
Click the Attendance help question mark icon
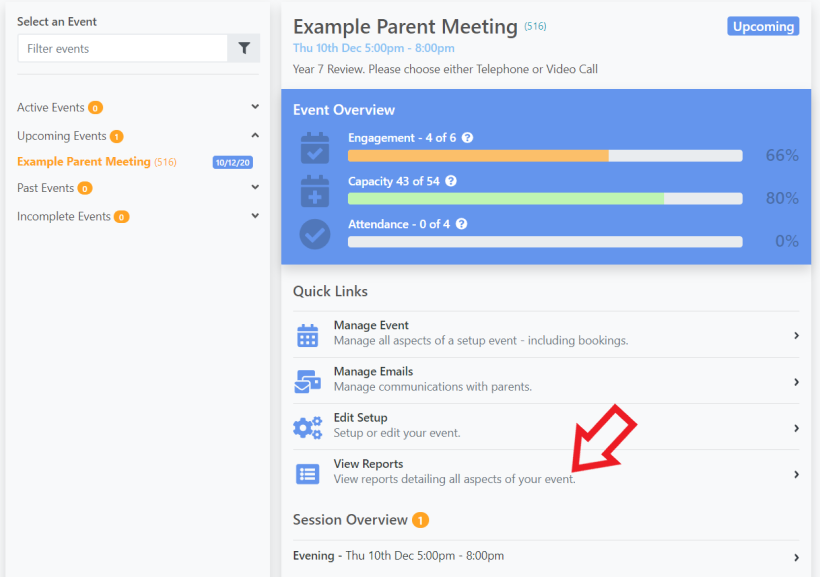pyautogui.click(x=461, y=224)
